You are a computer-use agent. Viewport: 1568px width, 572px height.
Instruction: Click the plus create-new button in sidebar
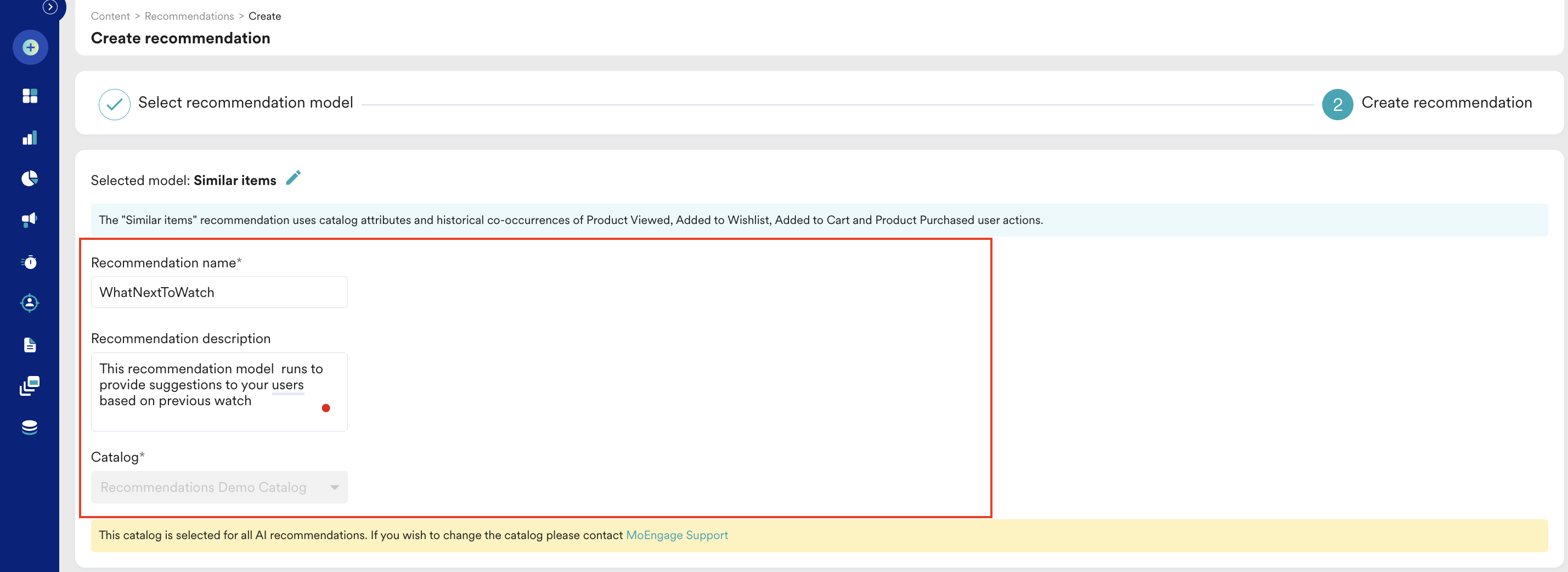(x=30, y=48)
